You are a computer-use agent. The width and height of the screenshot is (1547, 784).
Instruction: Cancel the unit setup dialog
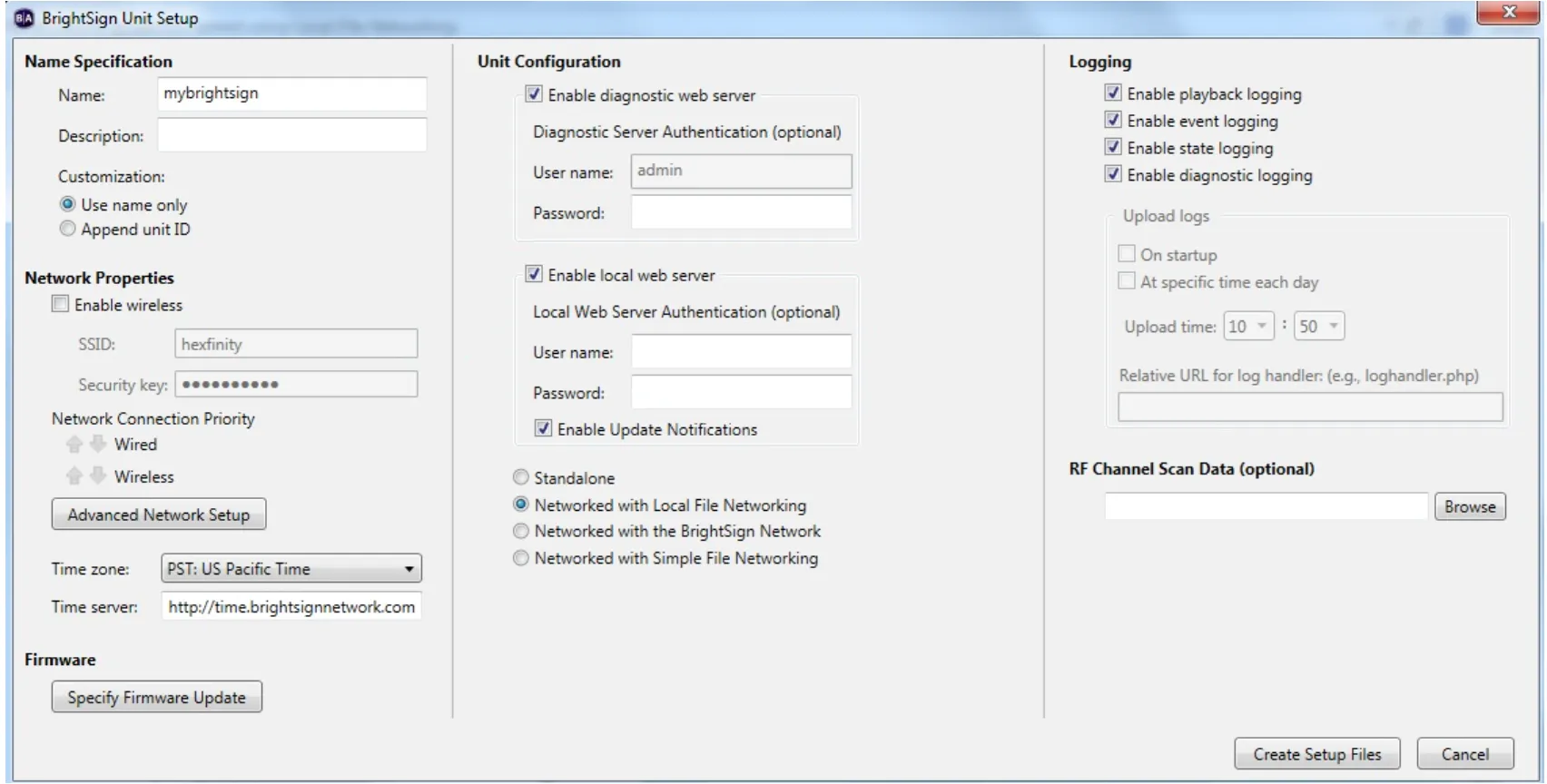click(1465, 754)
